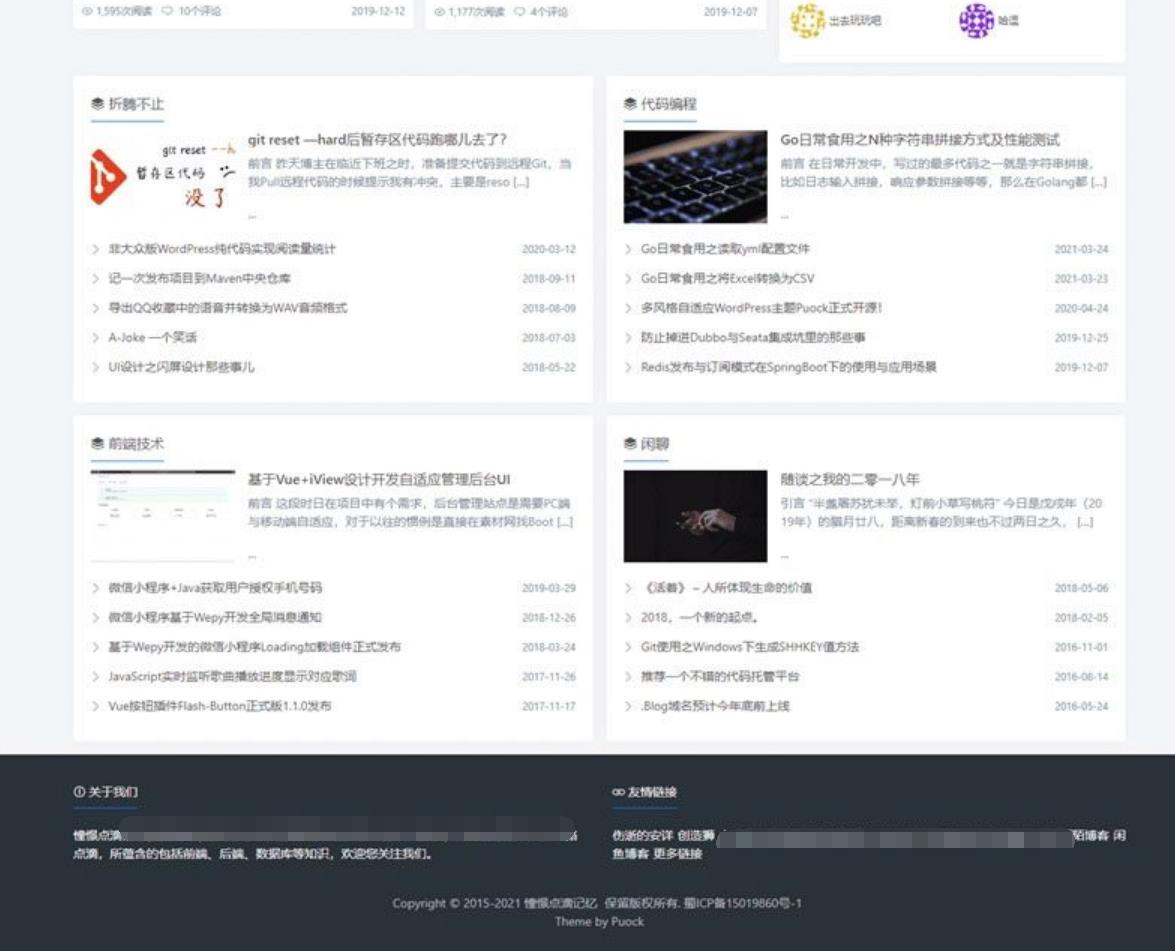Click the stack icon beside 折腾不止
This screenshot has width=1175, height=951.
[x=97, y=104]
